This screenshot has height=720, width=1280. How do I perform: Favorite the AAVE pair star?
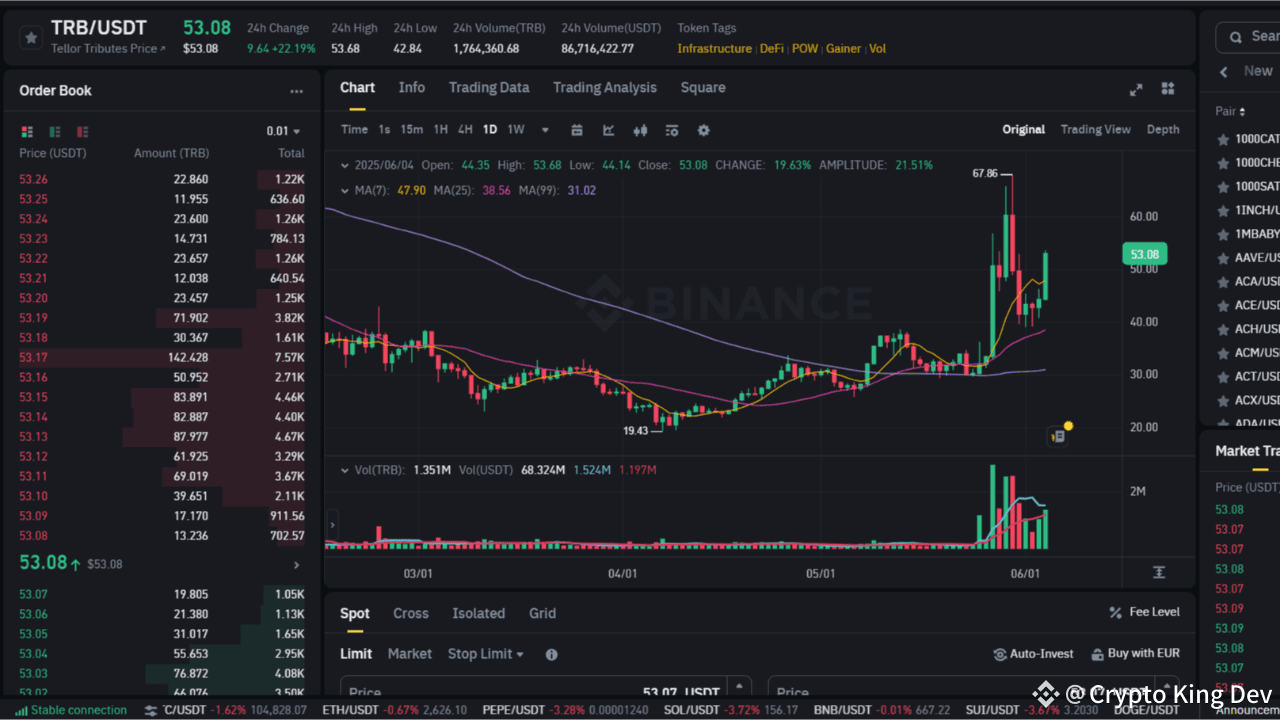tap(1223, 258)
